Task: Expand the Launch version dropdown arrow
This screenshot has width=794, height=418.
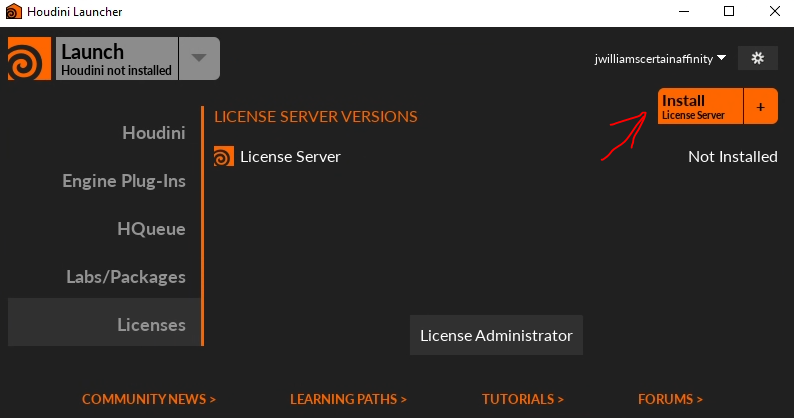Action: click(x=200, y=58)
